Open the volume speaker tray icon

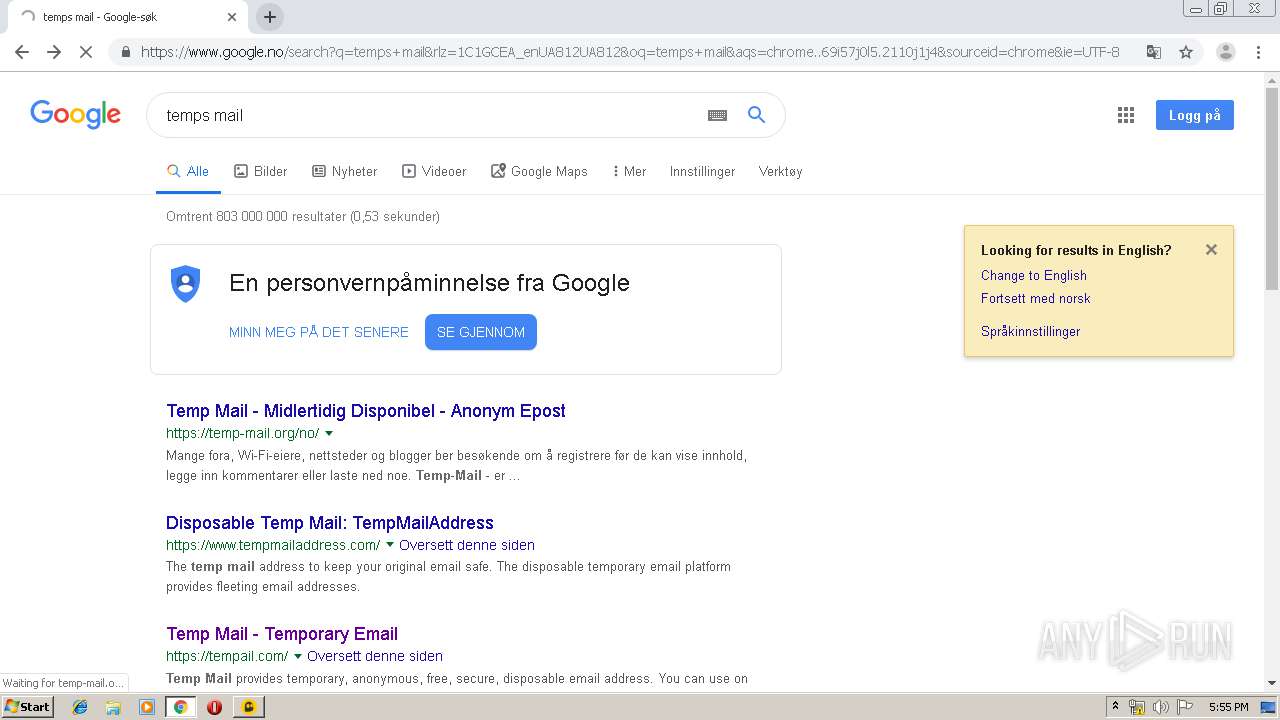1160,707
